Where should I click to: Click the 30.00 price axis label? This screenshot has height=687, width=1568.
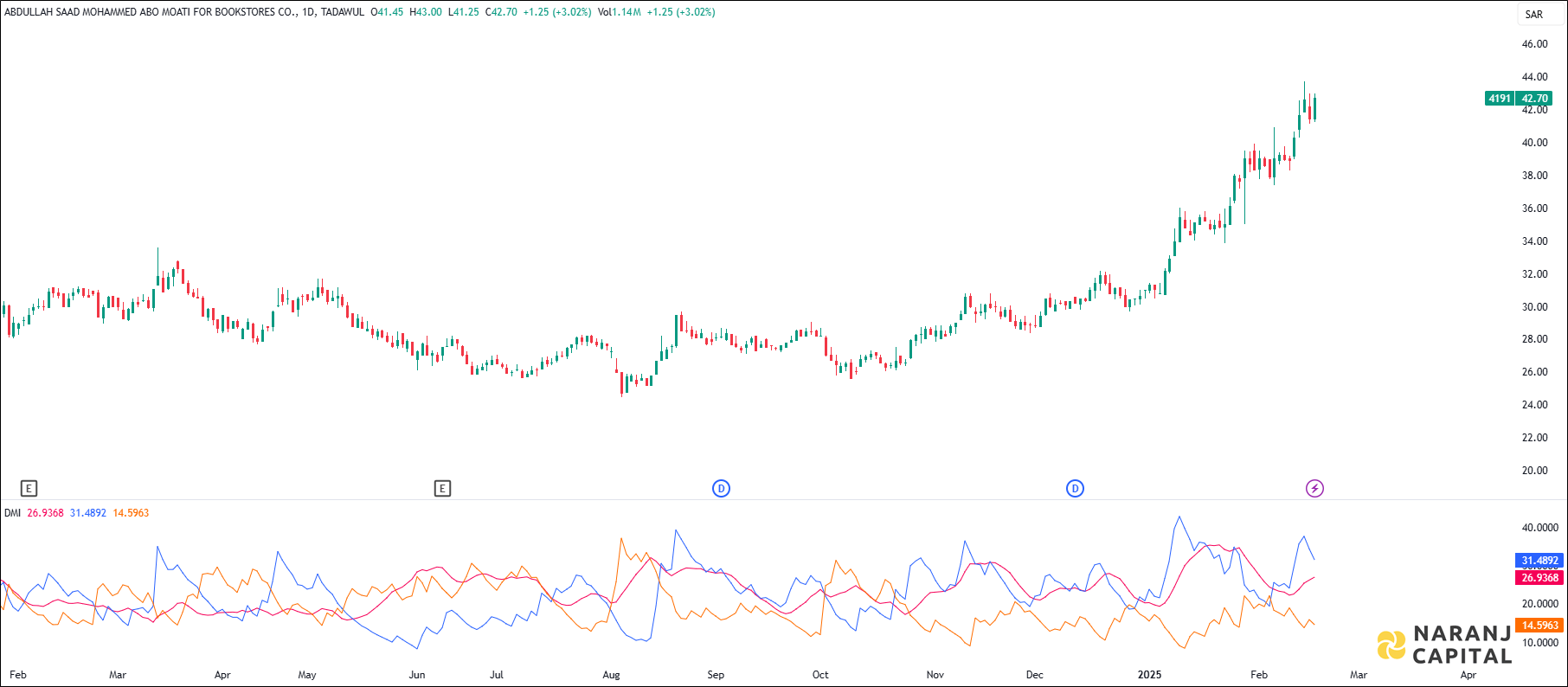[x=1535, y=307]
